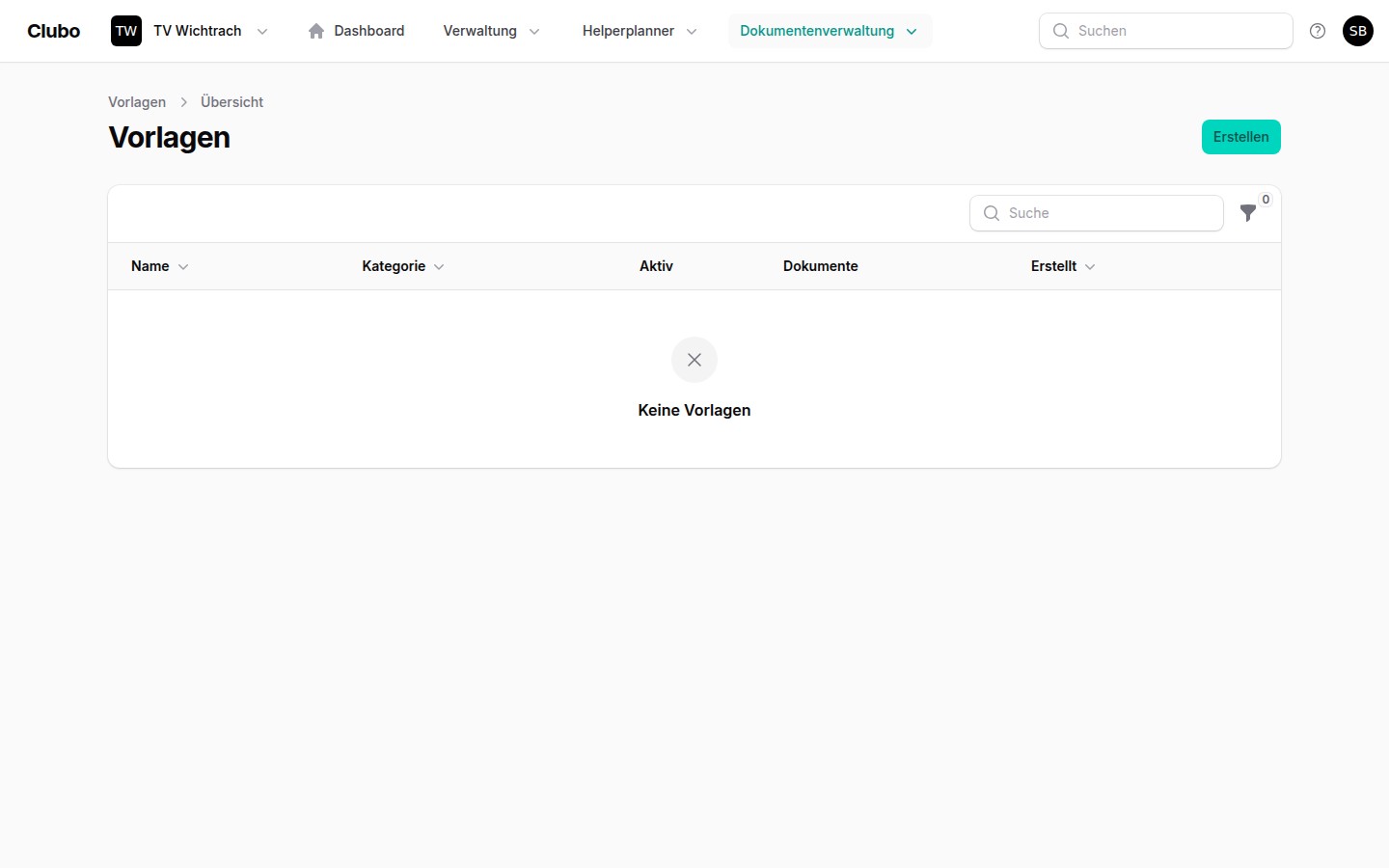This screenshot has height=868, width=1389.
Task: Open the table filter funnel icon
Action: pos(1248,213)
